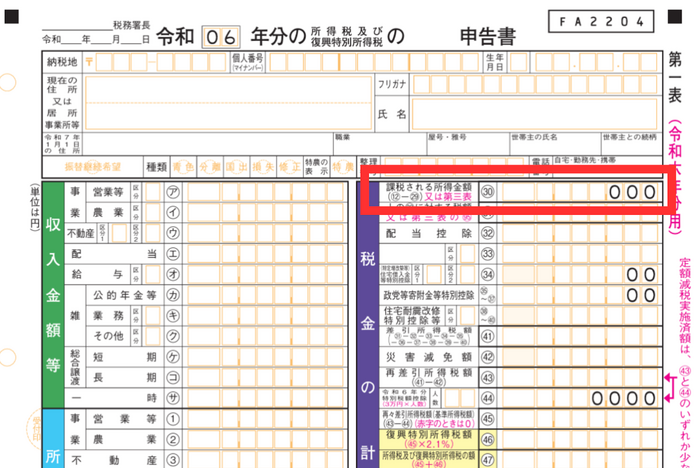700x468 pixels.
Task: Click the 現在の住所 address entry area
Action: pos(229,103)
